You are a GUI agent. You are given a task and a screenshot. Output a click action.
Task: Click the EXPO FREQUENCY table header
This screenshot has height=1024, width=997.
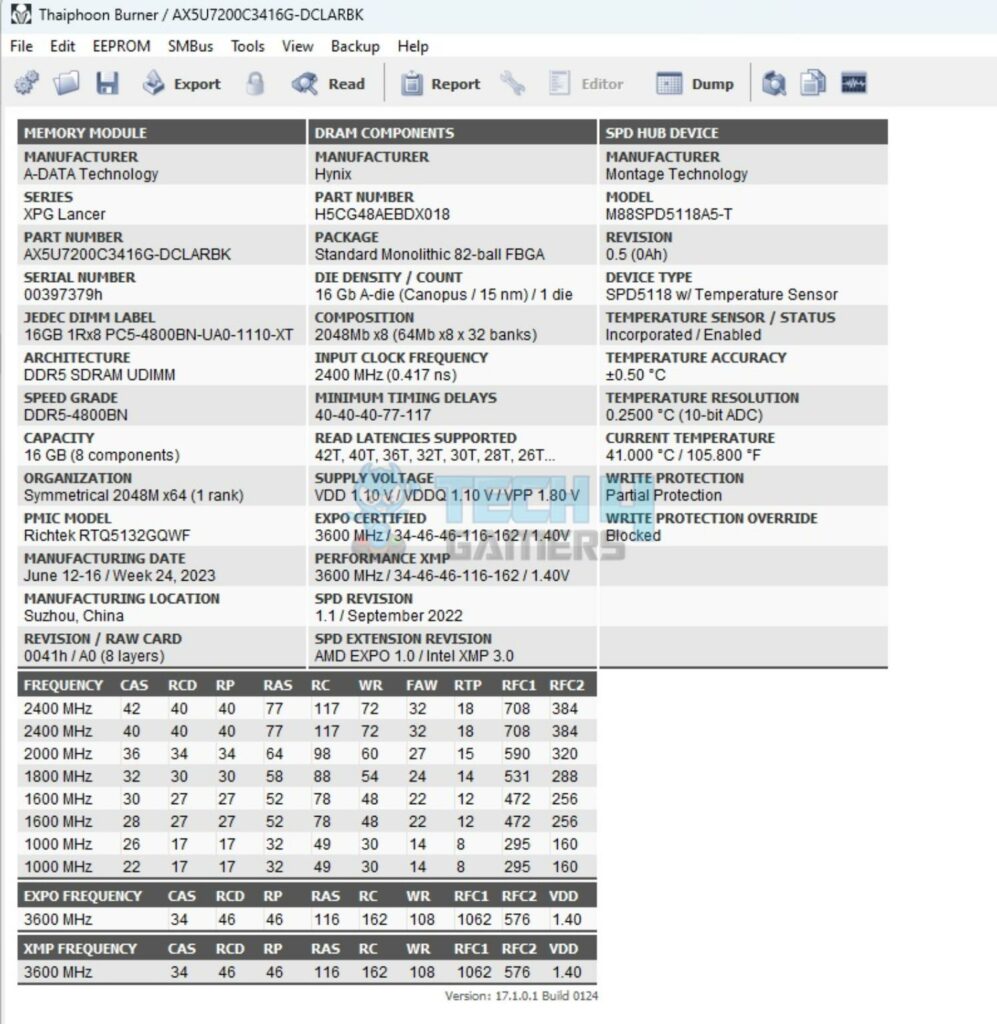click(x=83, y=896)
